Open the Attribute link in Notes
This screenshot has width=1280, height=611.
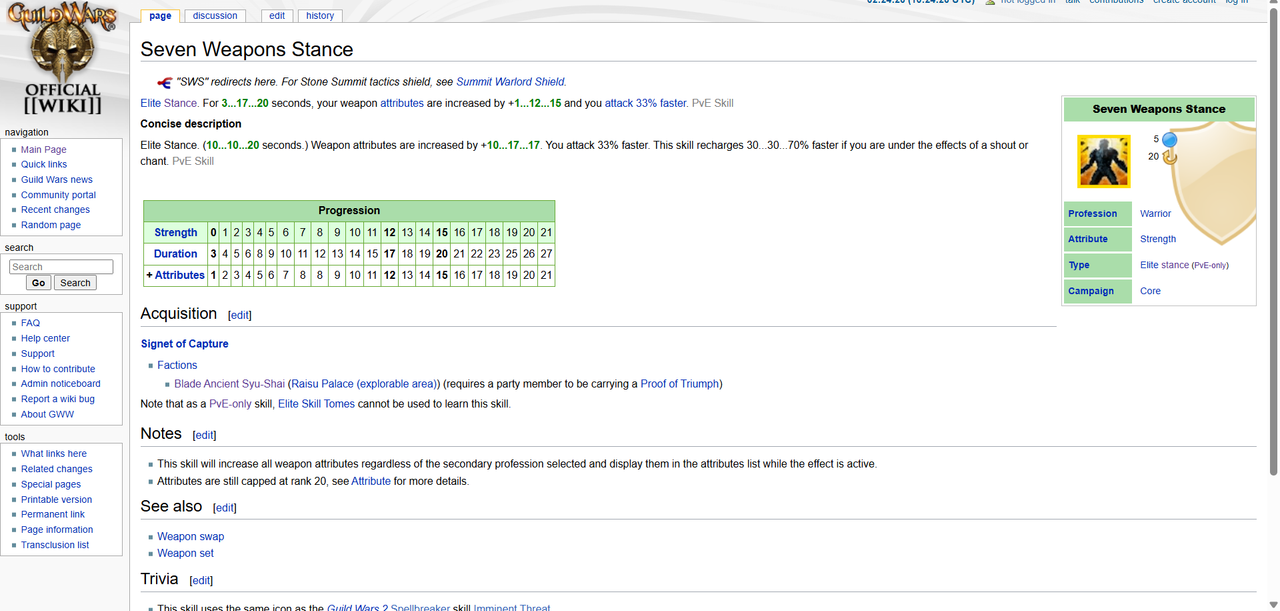pos(371,481)
